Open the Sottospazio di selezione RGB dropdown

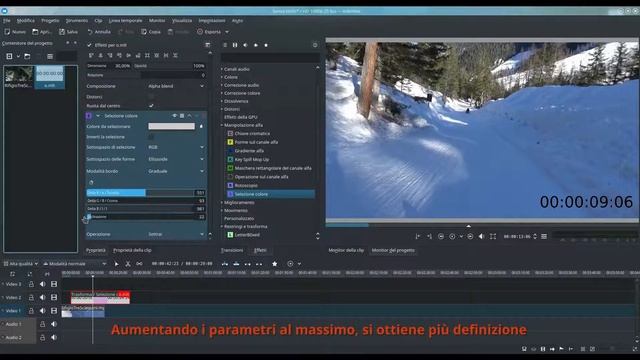(x=176, y=147)
